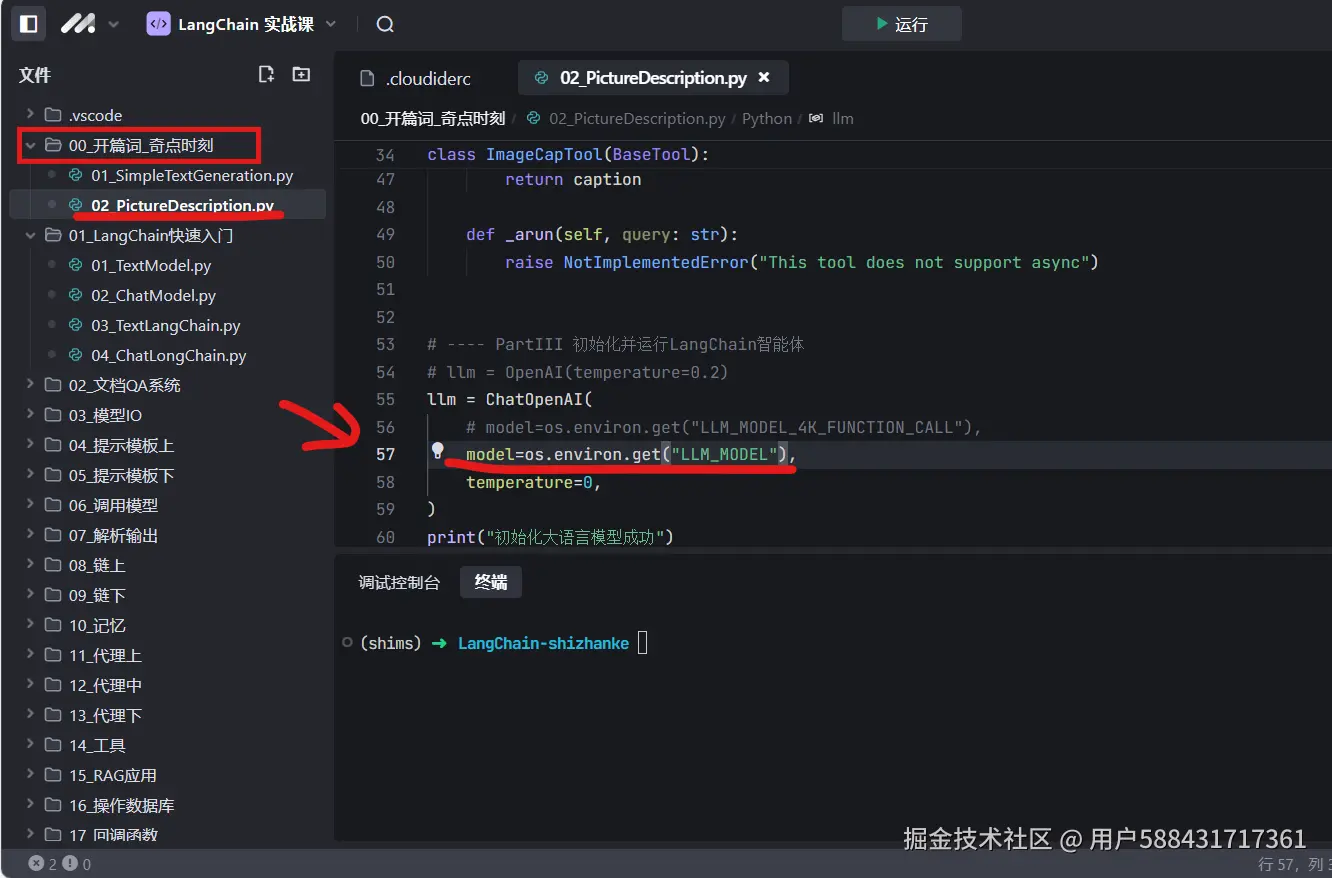
Task: Click on temperature=0 code line
Action: pos(533,482)
